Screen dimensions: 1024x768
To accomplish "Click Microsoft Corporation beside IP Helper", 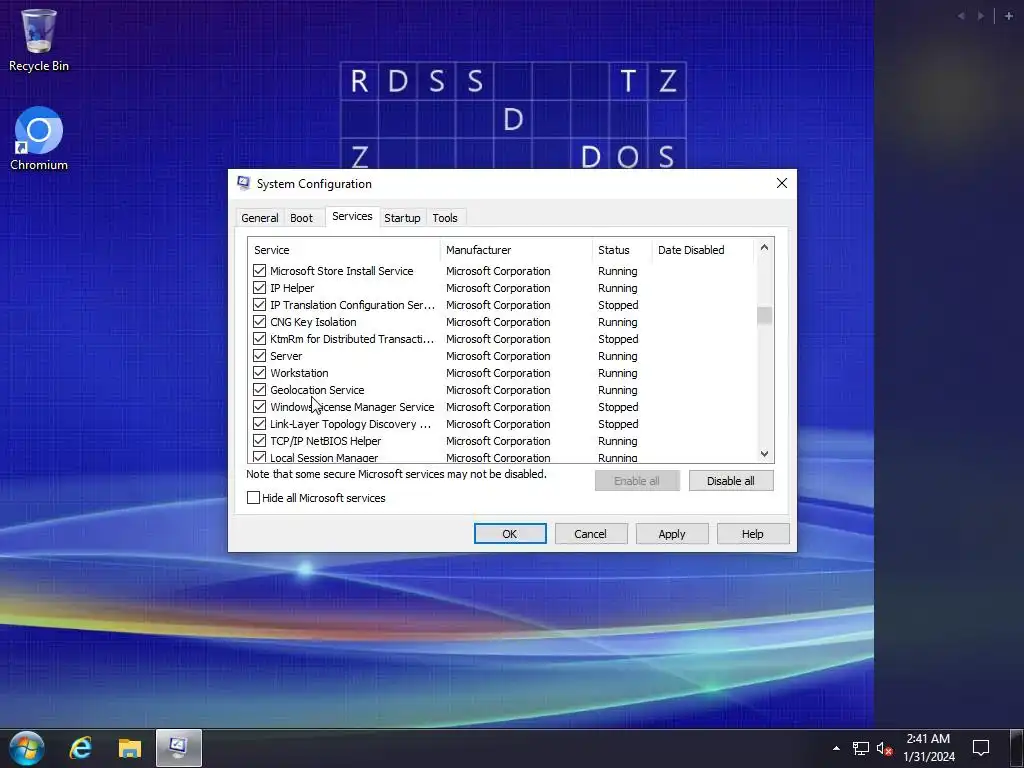I will (x=498, y=288).
